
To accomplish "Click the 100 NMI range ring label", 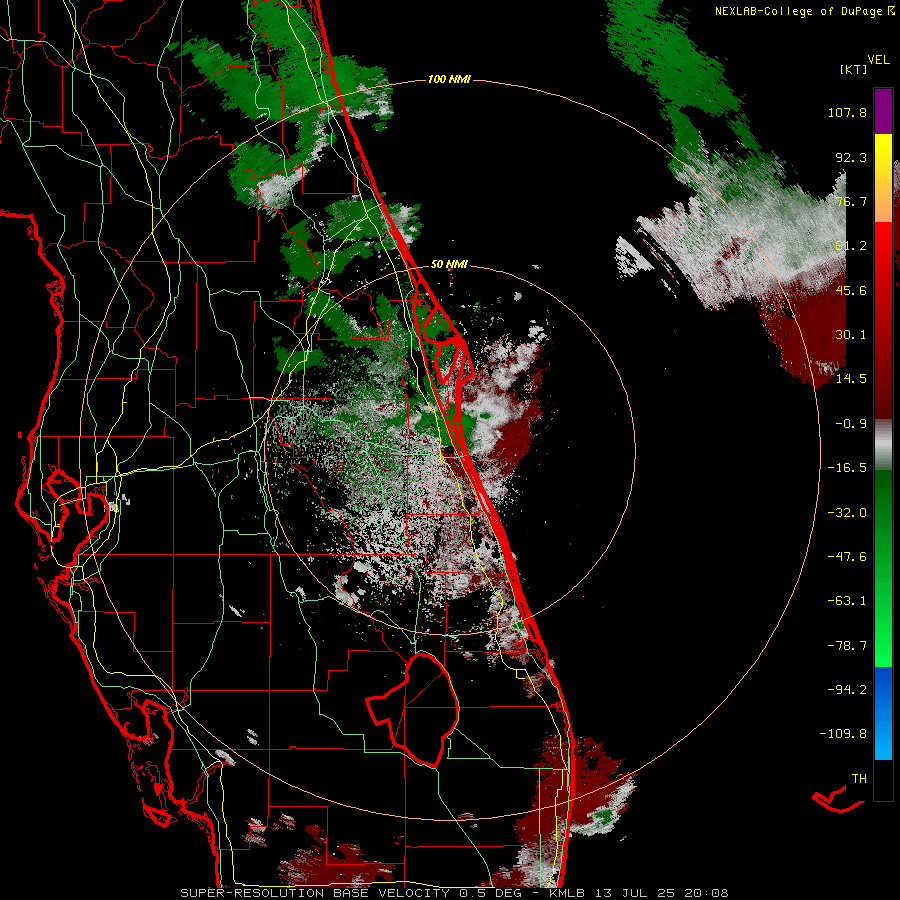I will 449,79.
